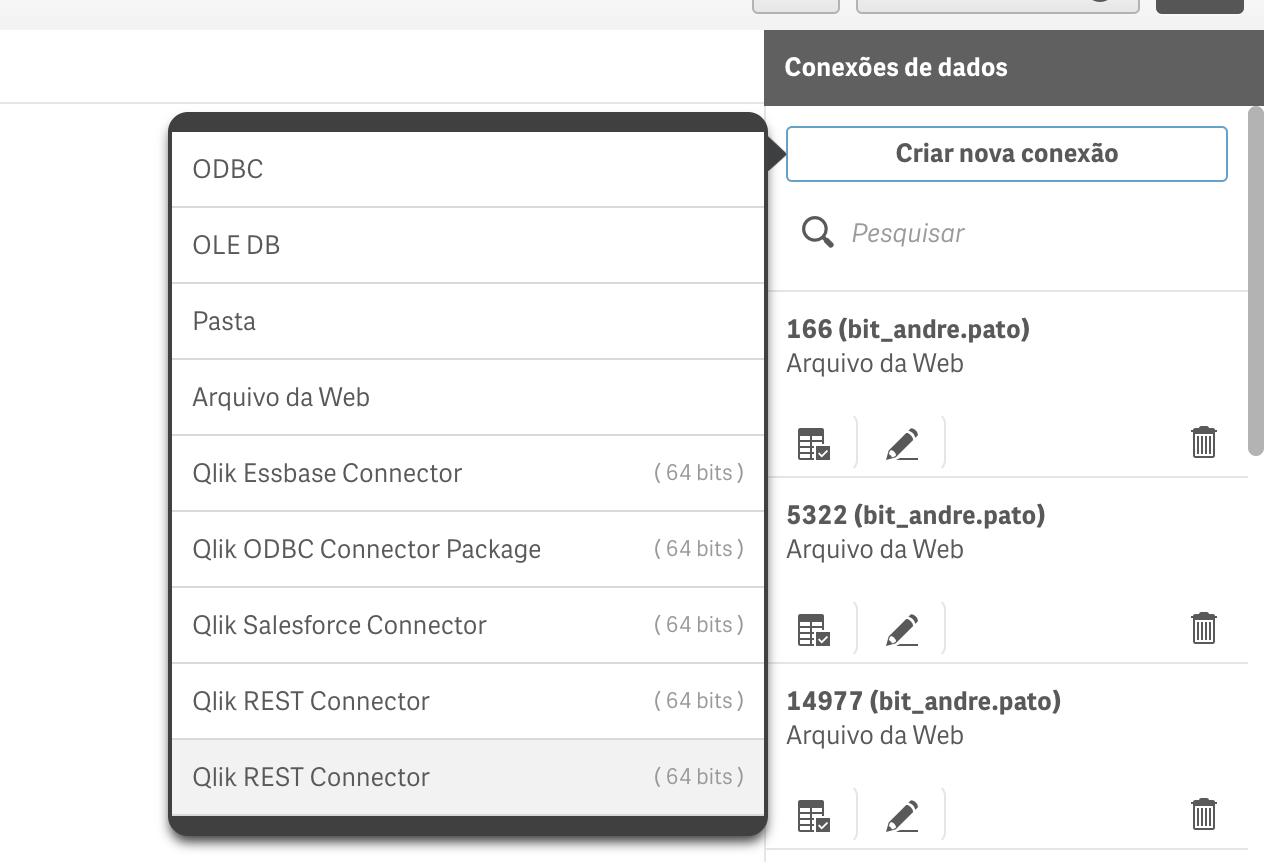Screen dimensions: 1264x862
Task: Edit the 166 (bit_andre.pato) connection
Action: point(902,443)
